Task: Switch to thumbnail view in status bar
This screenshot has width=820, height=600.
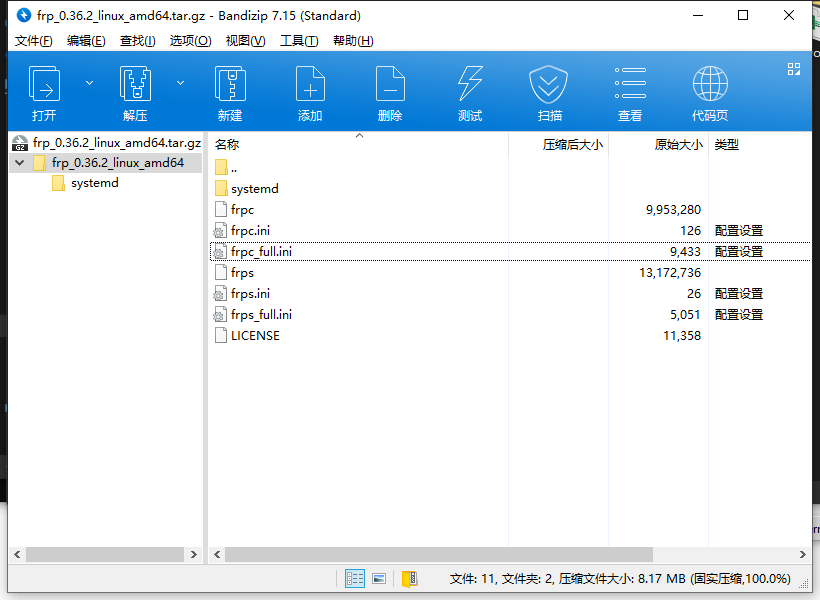Action: pyautogui.click(x=379, y=578)
